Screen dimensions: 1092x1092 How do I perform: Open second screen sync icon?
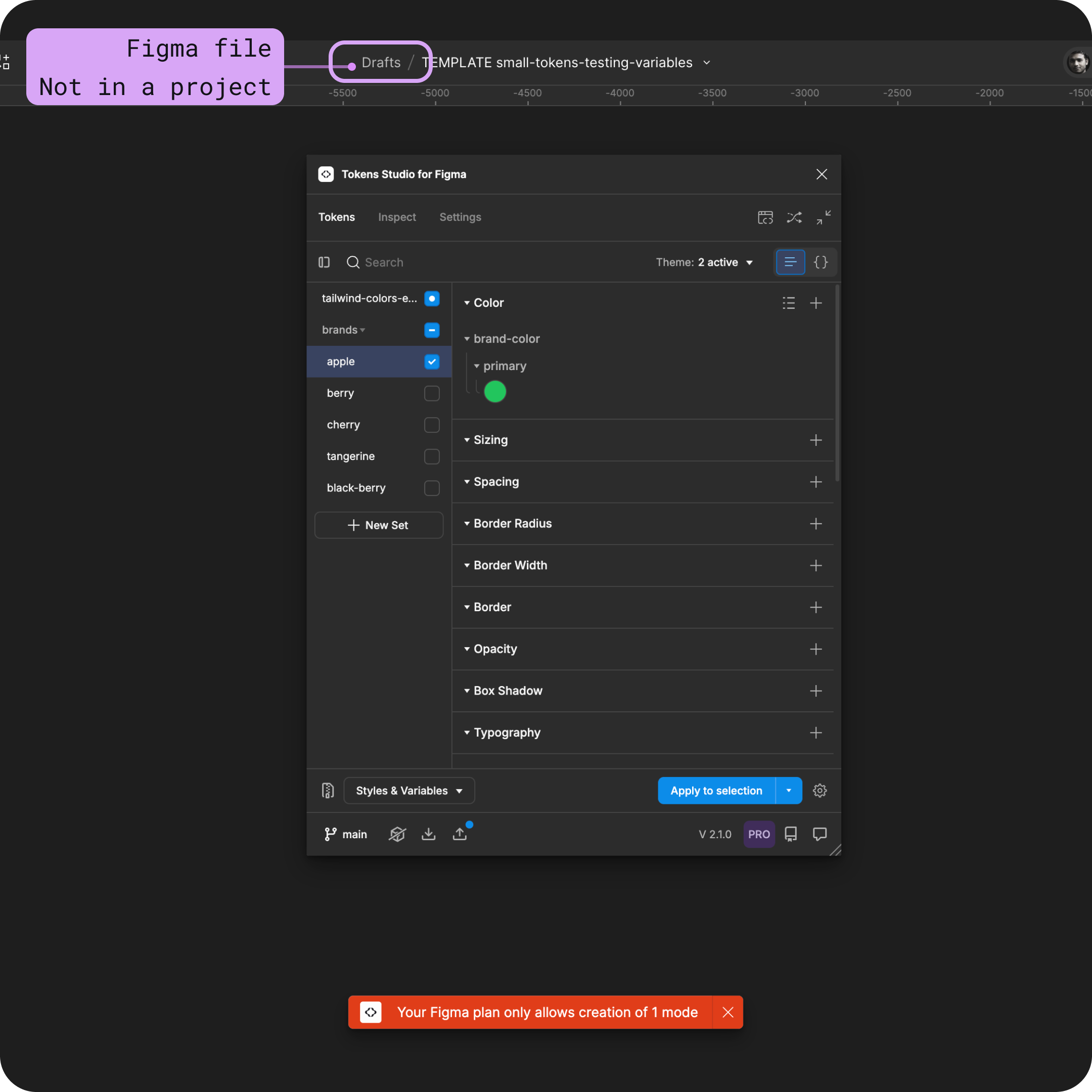tap(765, 217)
